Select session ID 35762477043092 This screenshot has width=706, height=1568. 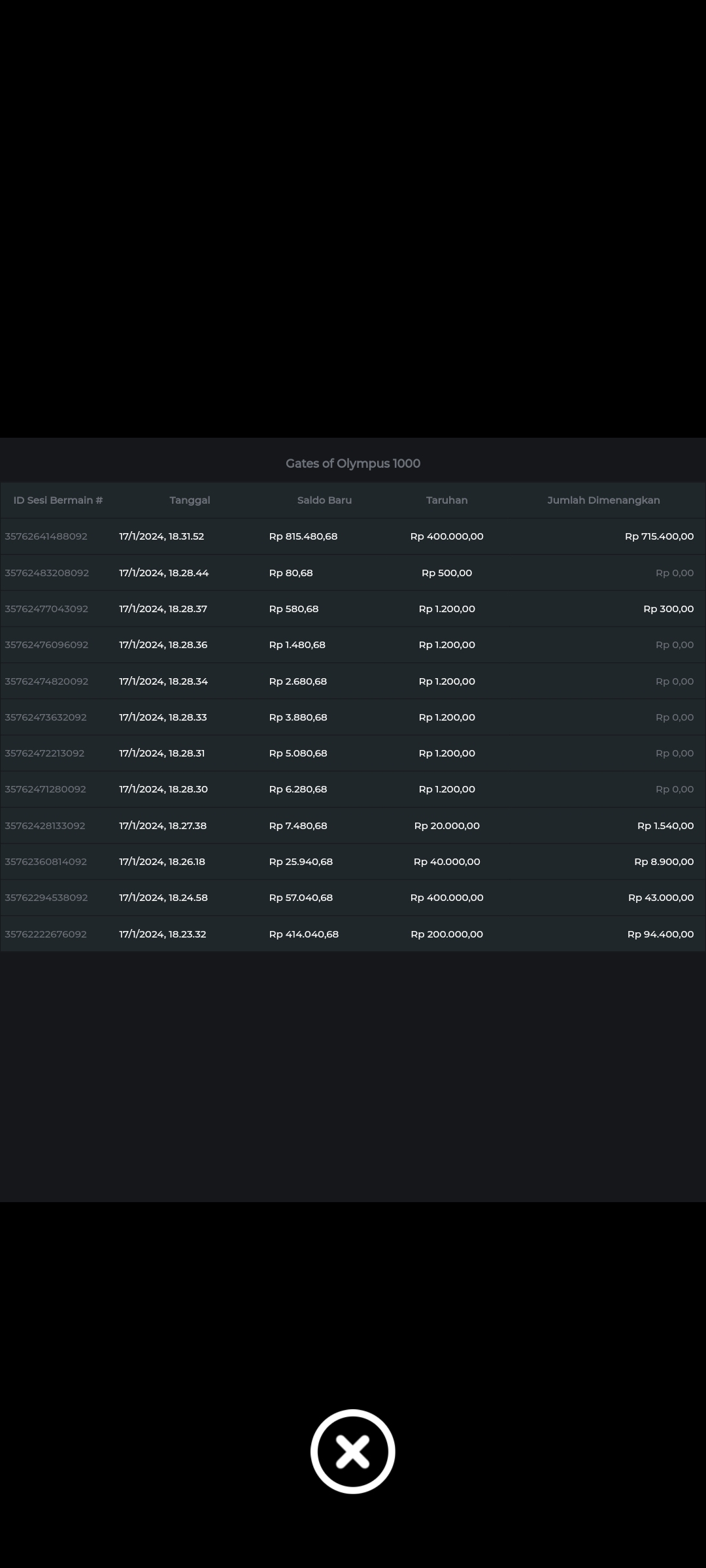pos(46,609)
